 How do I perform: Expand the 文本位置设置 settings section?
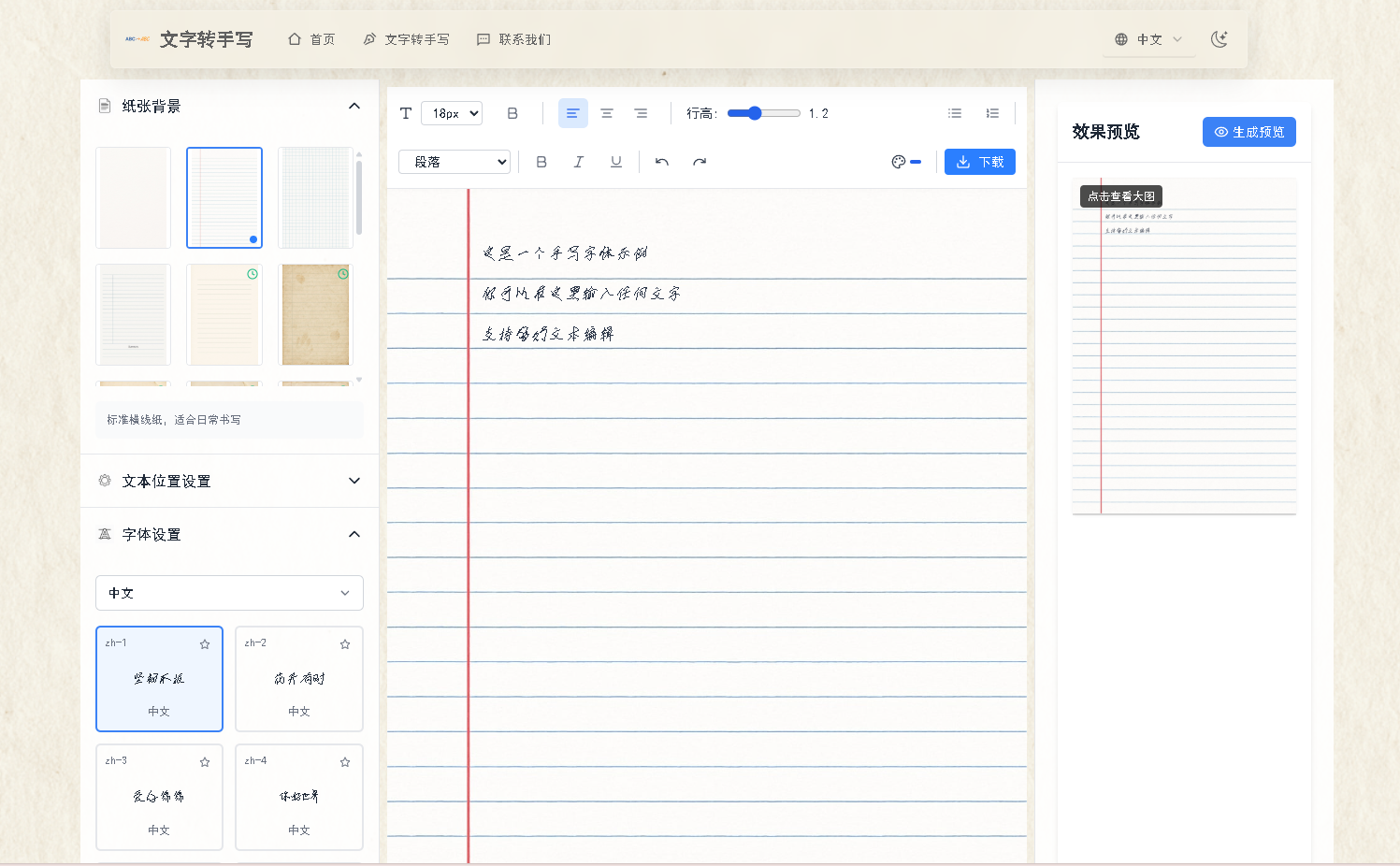pos(354,481)
